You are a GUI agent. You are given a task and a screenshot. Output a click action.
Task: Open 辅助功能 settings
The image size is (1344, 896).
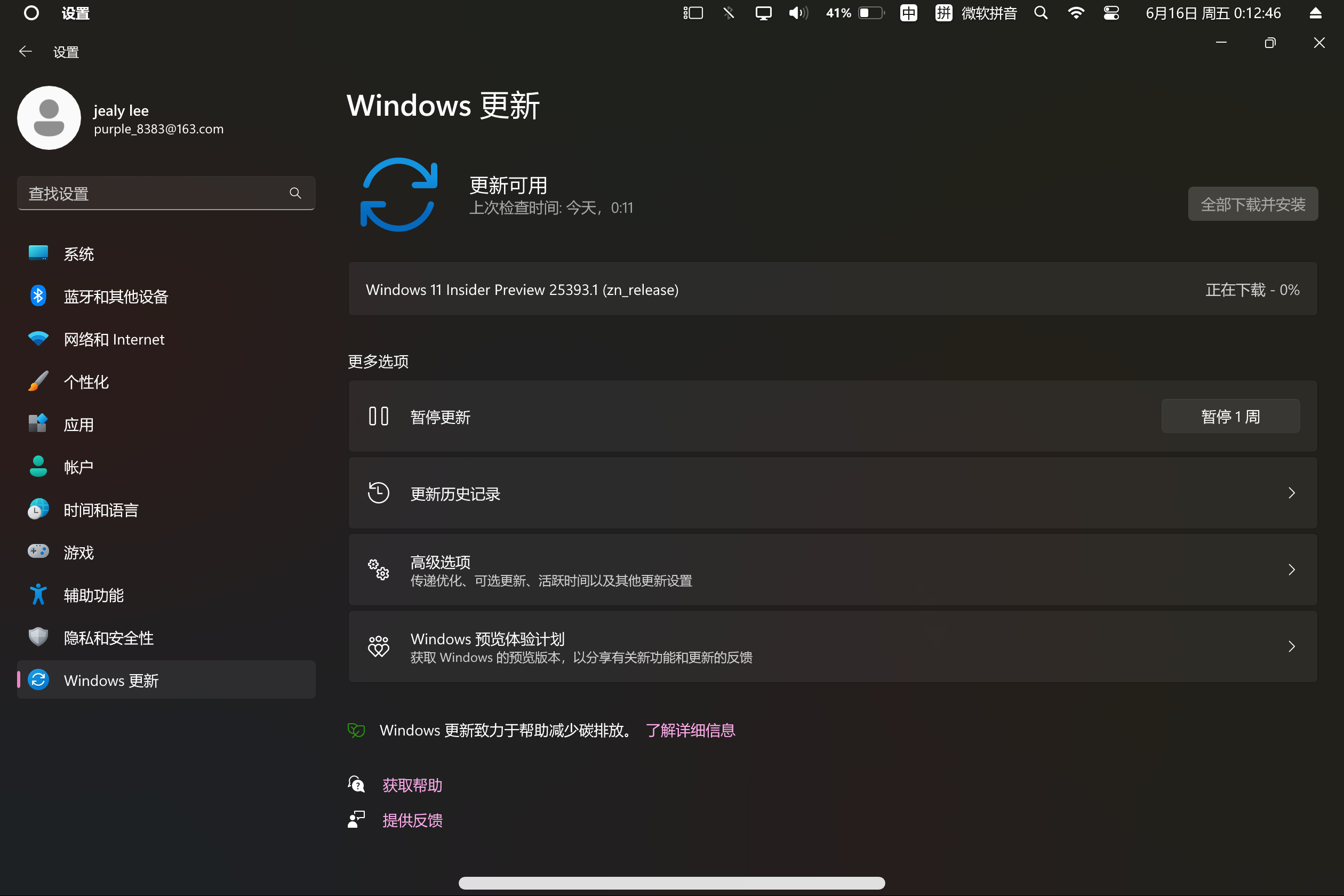166,595
